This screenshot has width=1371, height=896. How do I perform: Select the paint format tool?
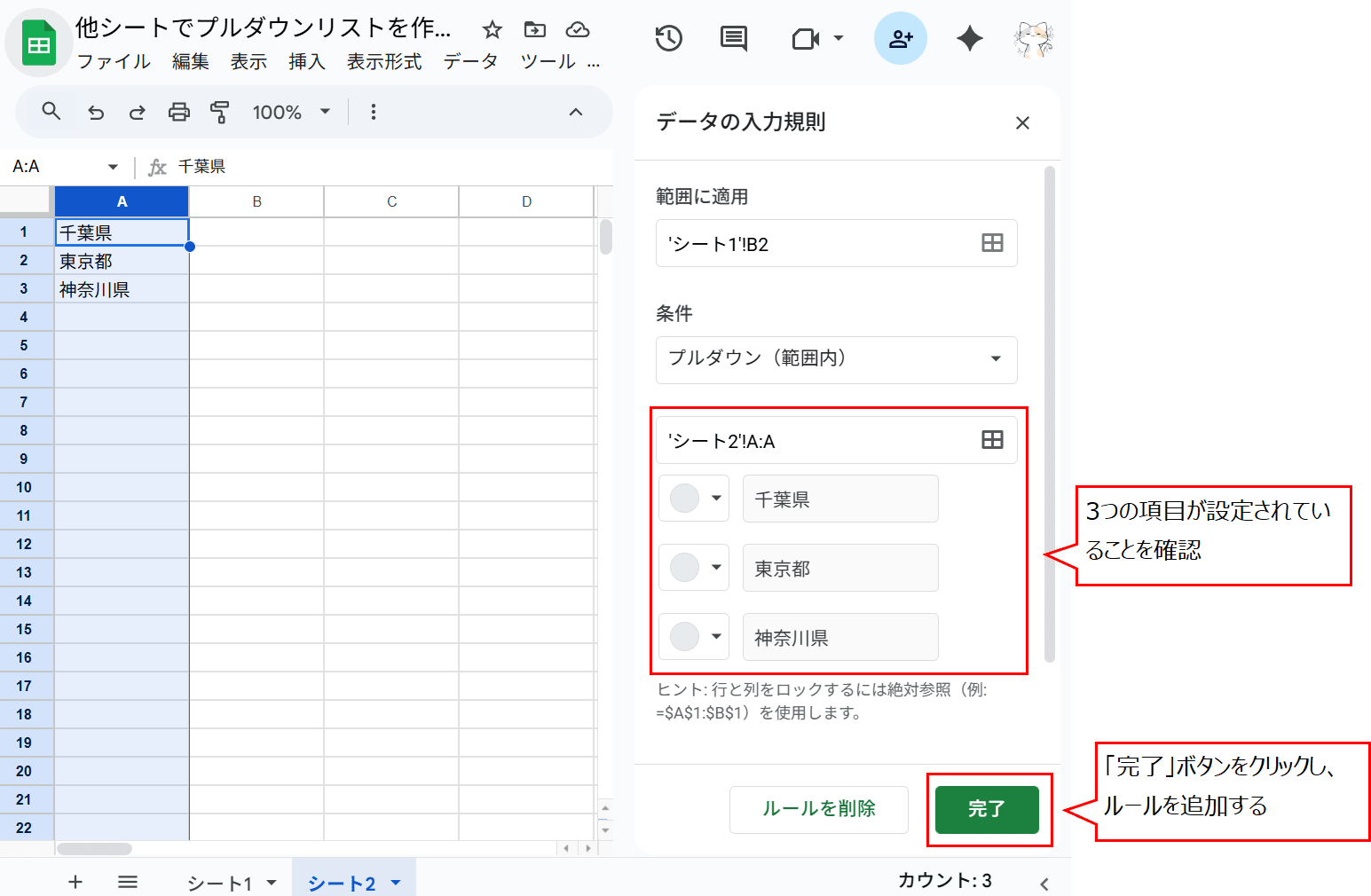tap(220, 112)
